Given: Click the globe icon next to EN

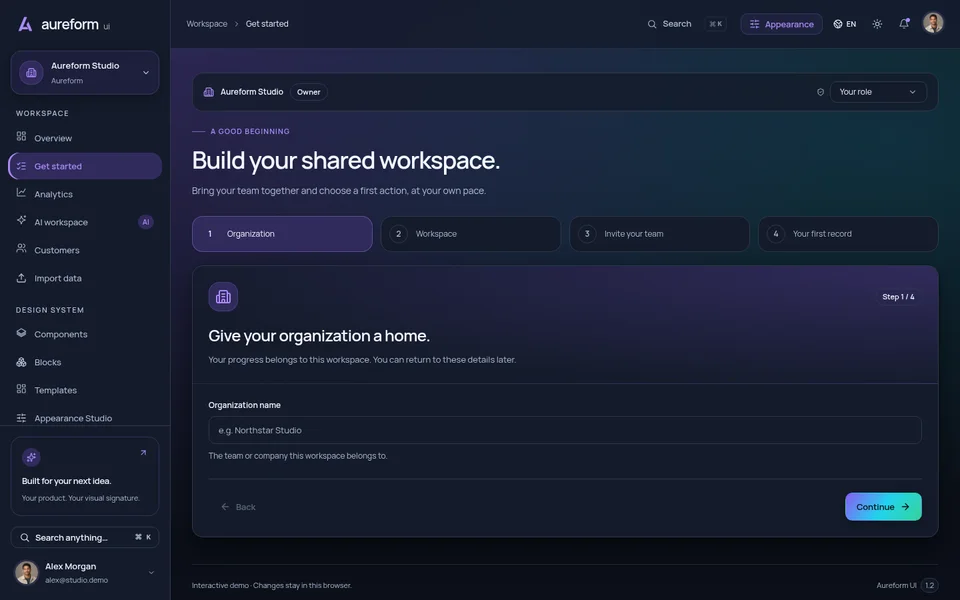Looking at the screenshot, I should pos(838,24).
